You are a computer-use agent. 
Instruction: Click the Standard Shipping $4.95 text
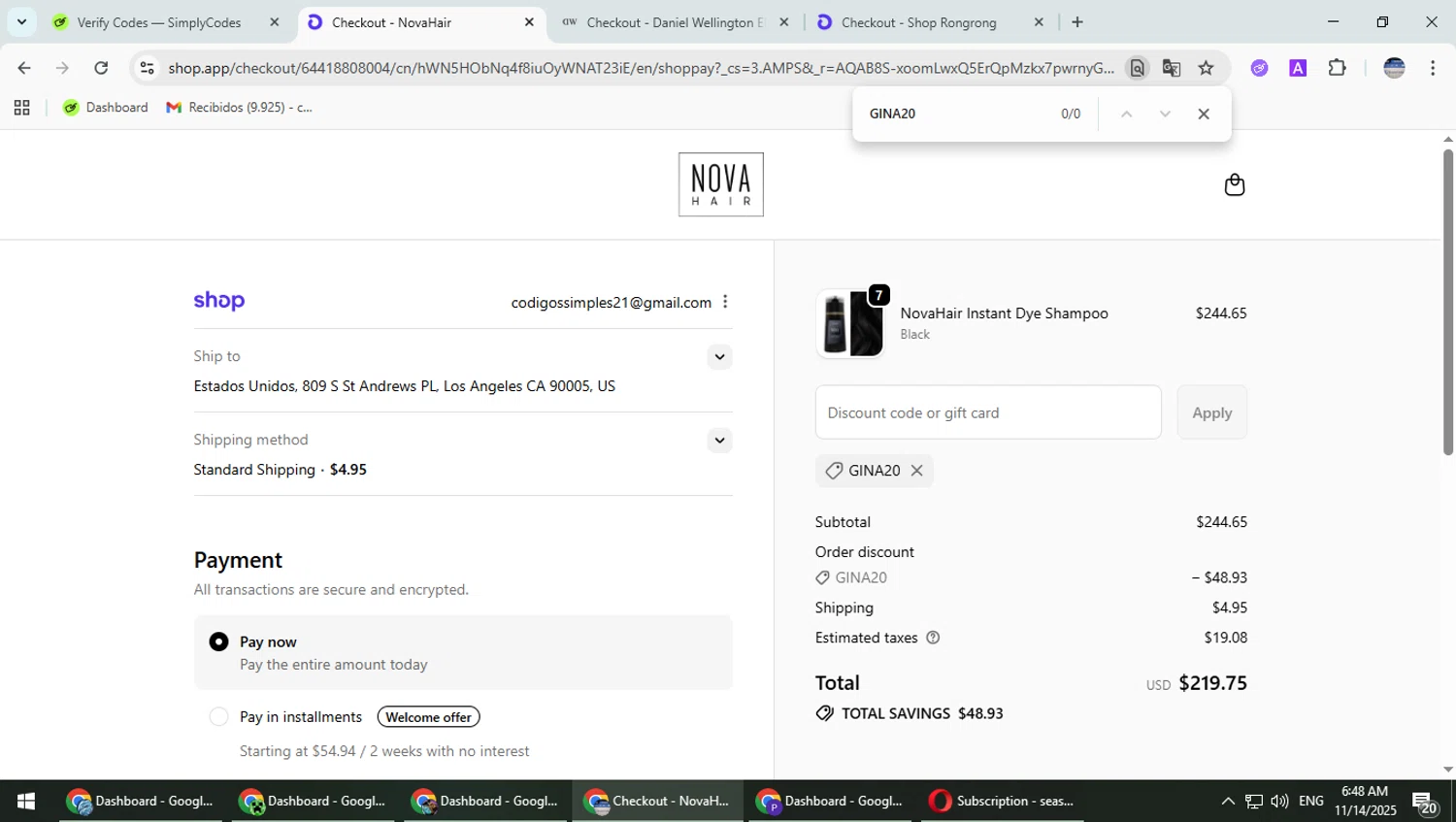[280, 470]
